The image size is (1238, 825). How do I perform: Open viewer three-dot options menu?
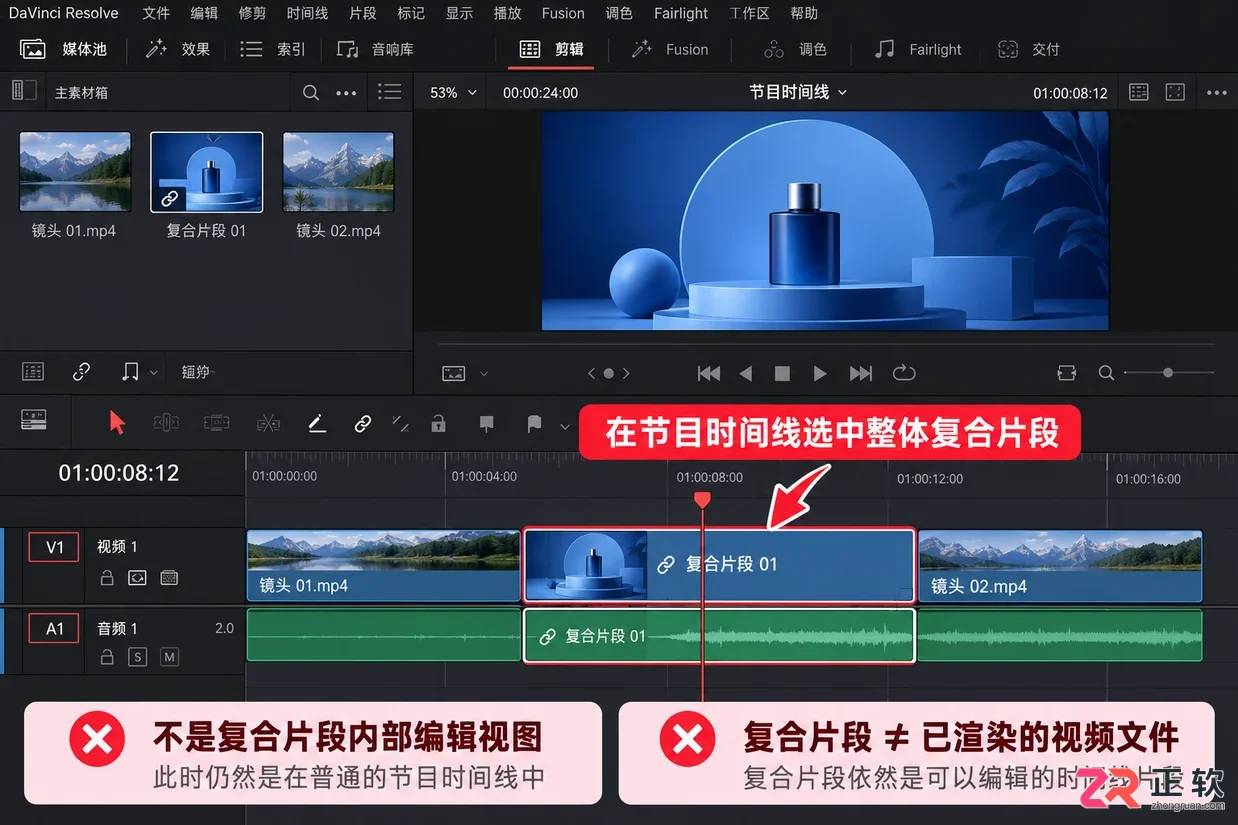point(1216,93)
